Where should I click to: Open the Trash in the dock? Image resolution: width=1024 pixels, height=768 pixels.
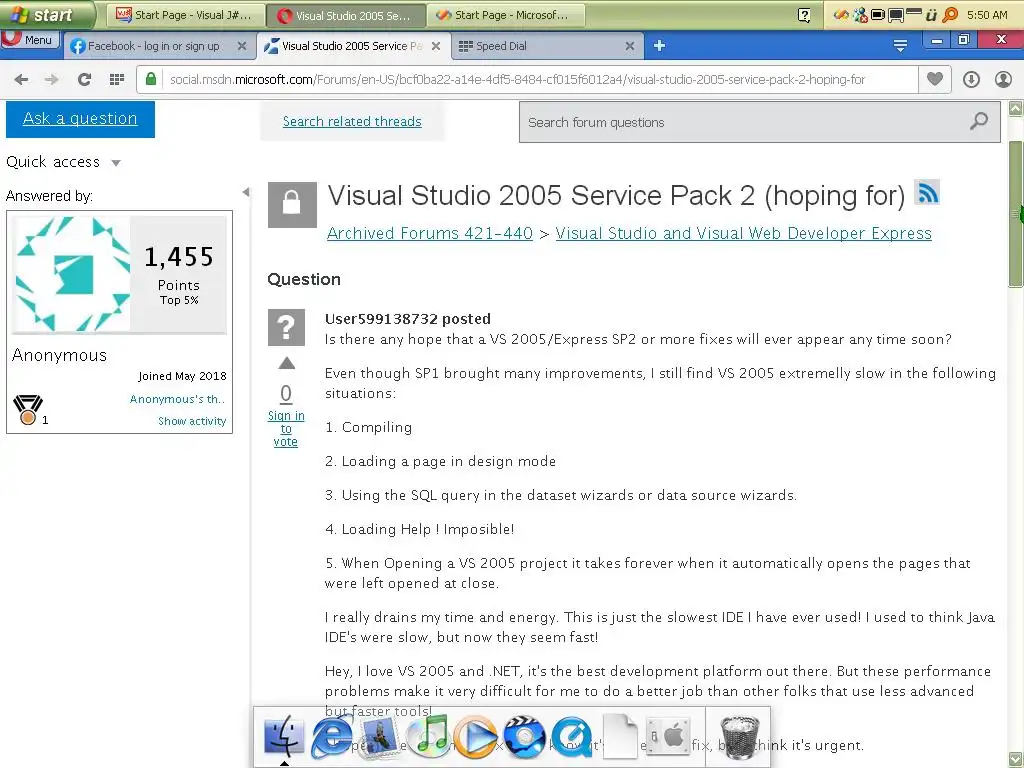740,737
